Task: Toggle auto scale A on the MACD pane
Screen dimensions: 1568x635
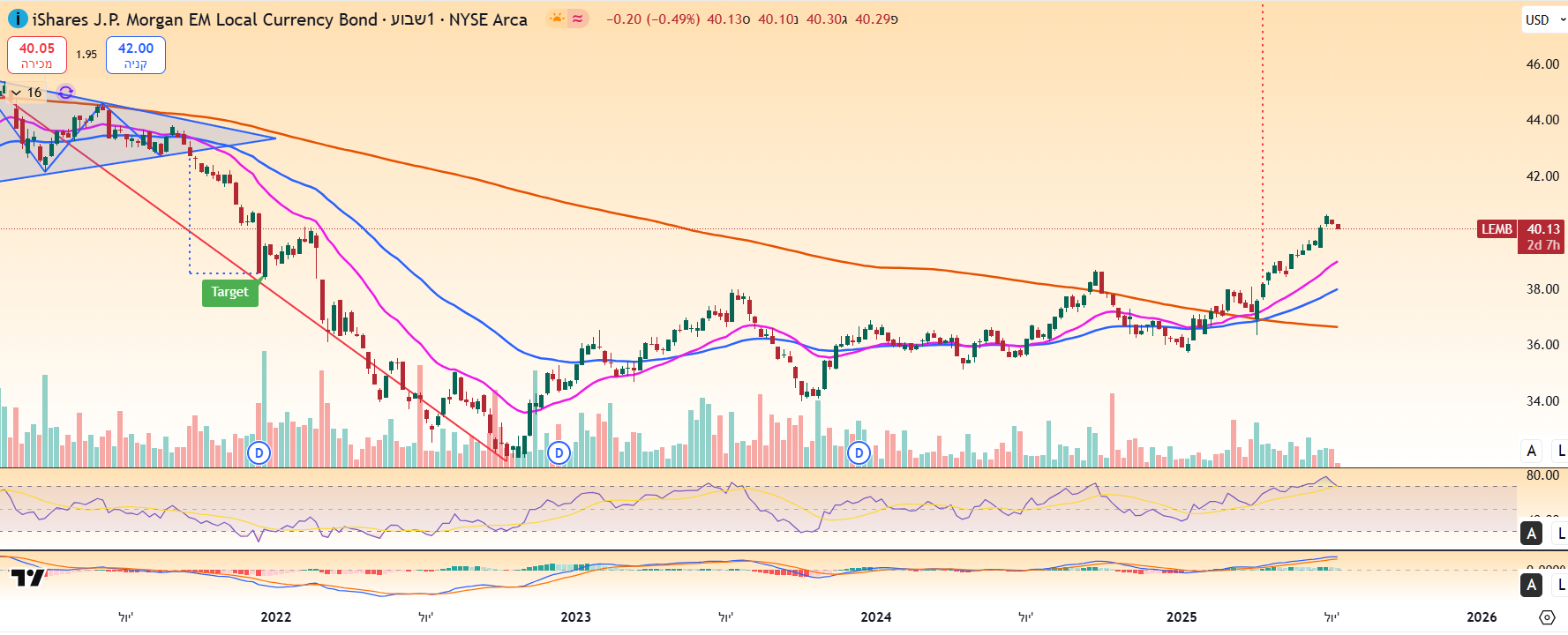Action: (1532, 585)
